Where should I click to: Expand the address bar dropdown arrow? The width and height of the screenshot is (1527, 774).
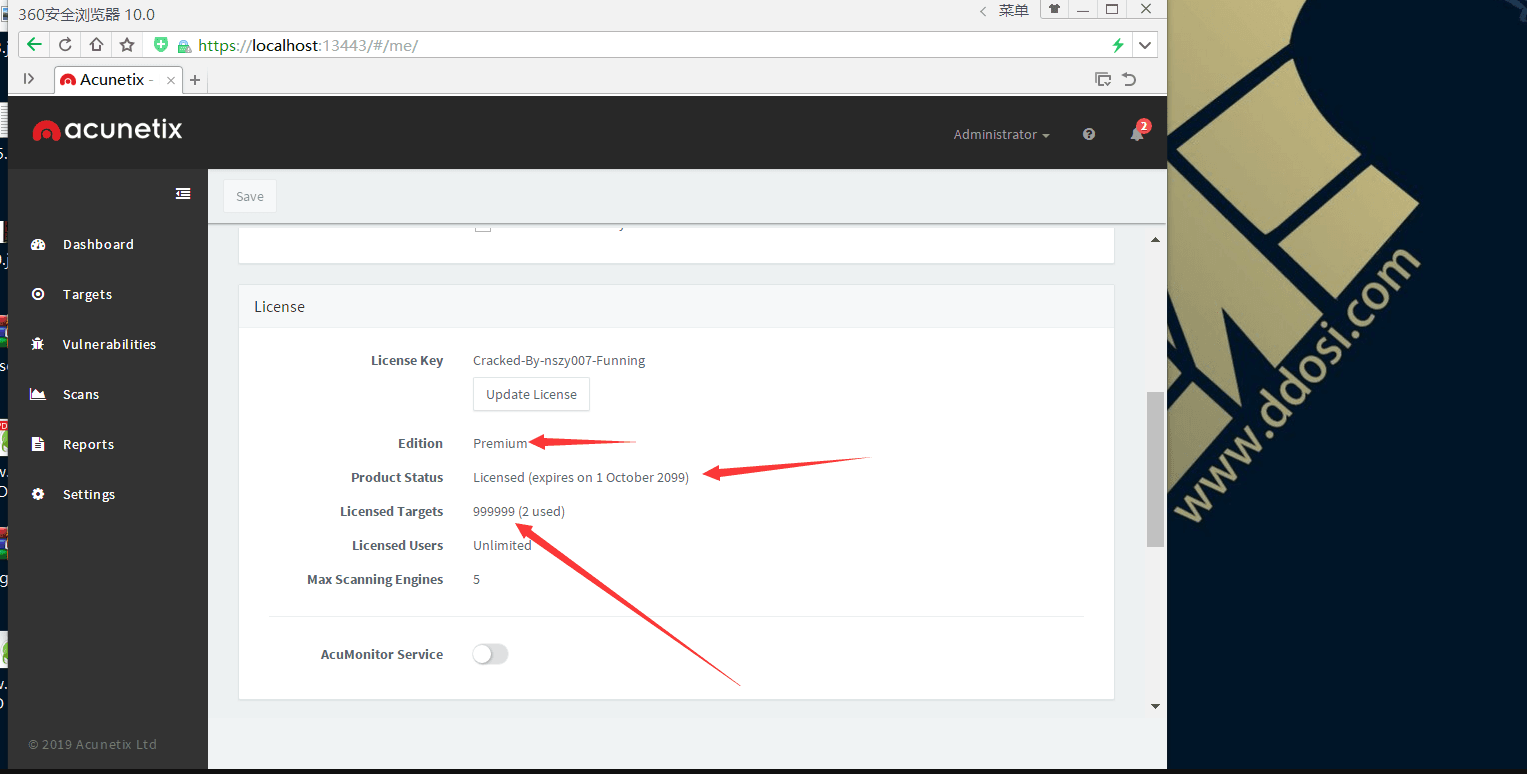1145,45
